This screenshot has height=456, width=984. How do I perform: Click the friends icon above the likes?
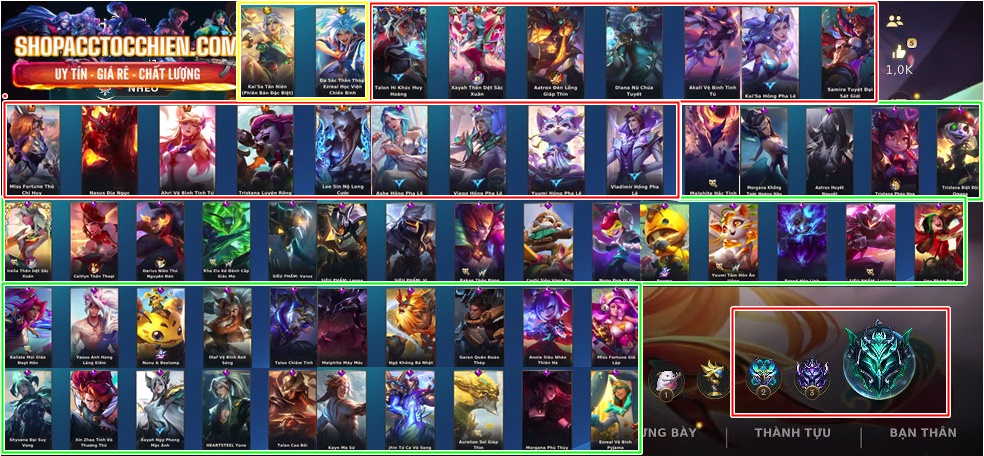click(x=894, y=21)
